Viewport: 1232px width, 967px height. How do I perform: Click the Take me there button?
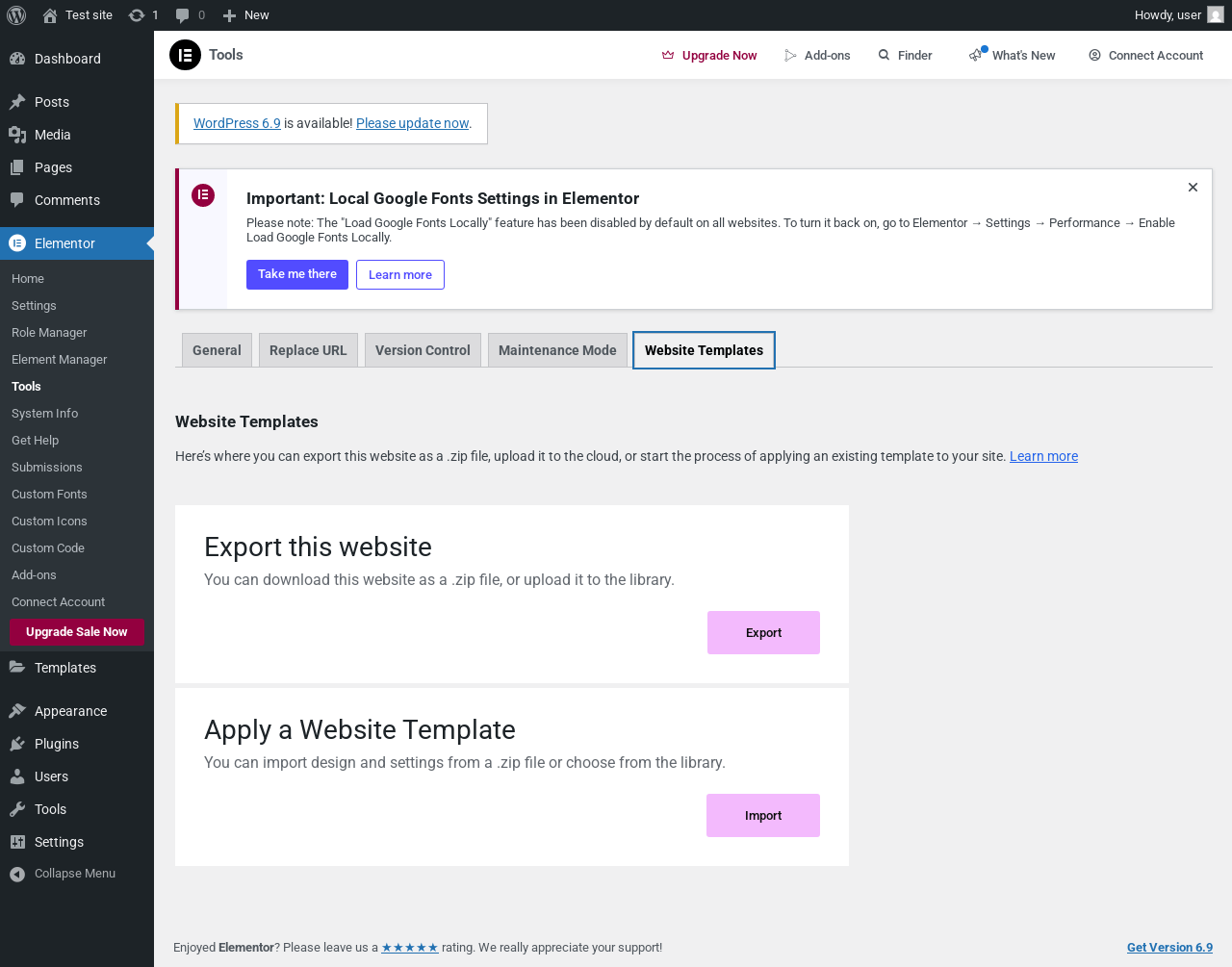point(297,274)
